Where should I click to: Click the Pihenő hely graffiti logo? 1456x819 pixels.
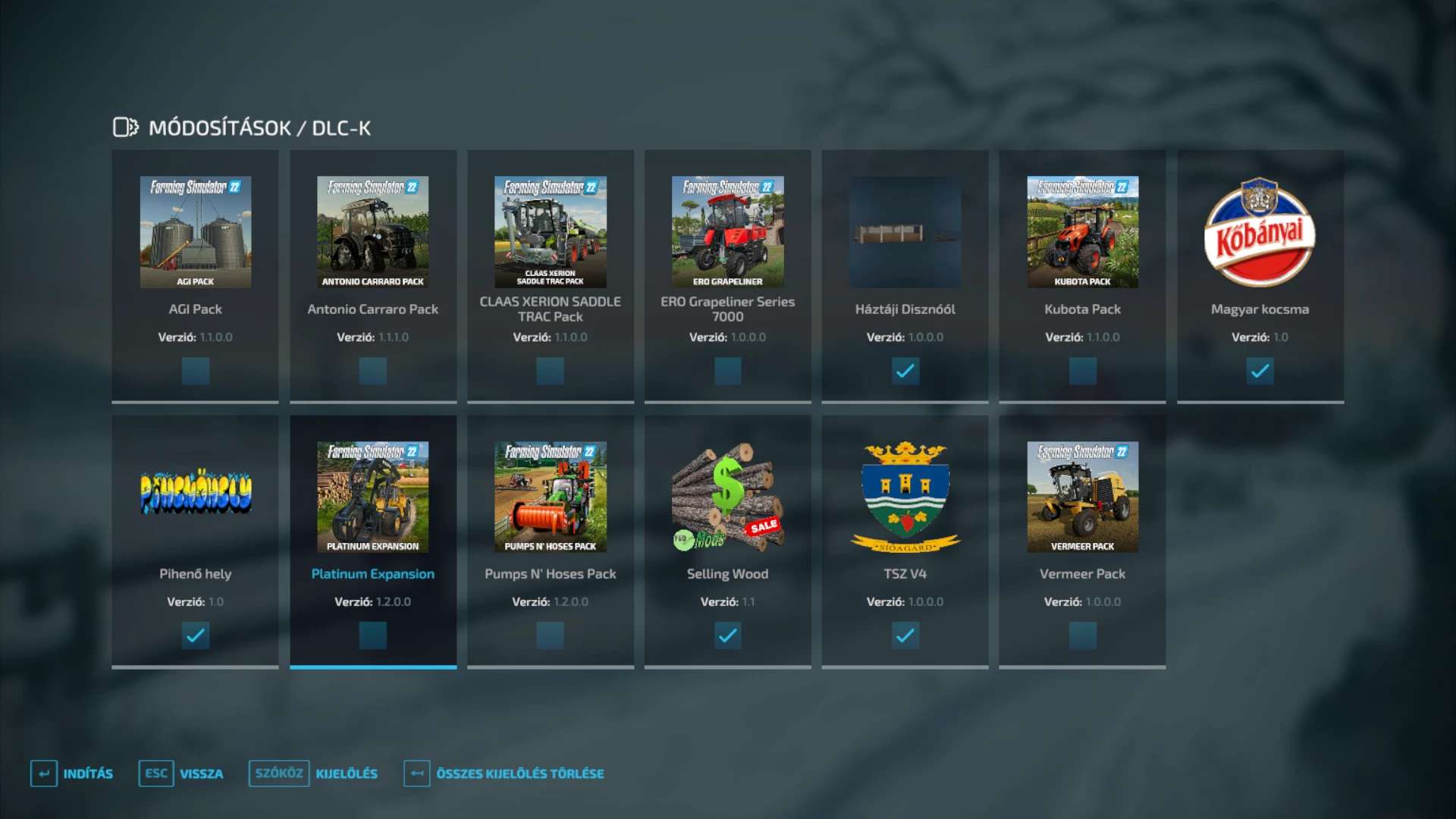195,493
